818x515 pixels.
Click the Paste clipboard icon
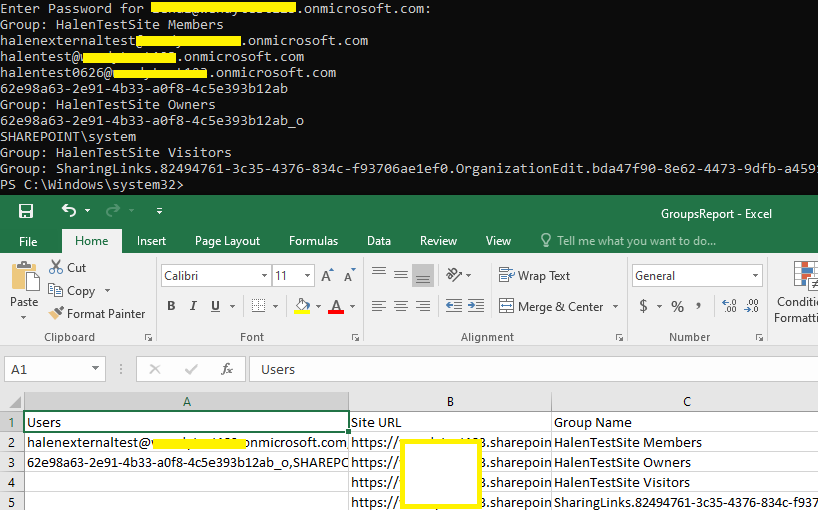tap(24, 277)
